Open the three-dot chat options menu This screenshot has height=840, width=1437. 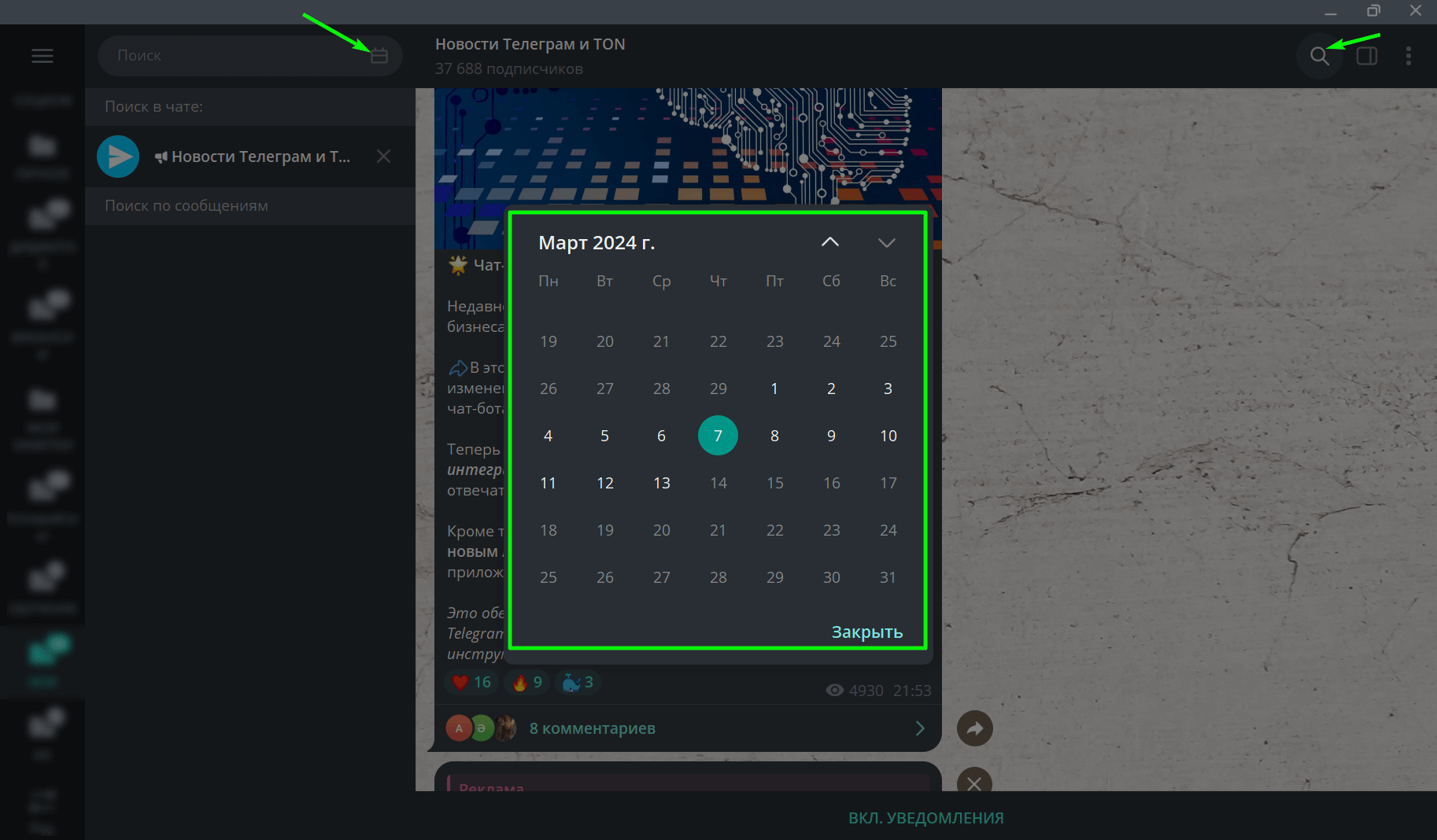(1409, 56)
